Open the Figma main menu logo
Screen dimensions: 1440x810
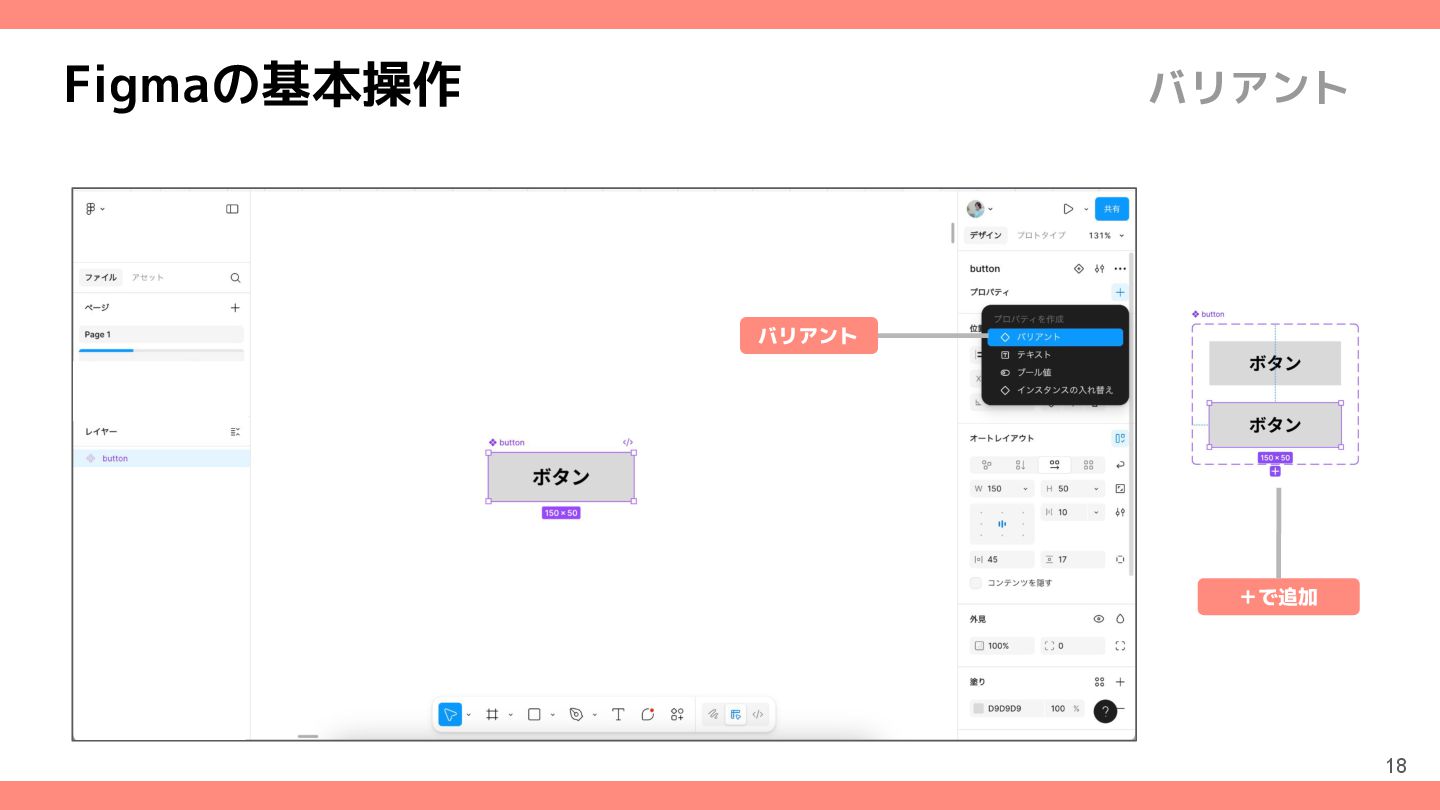tap(91, 209)
